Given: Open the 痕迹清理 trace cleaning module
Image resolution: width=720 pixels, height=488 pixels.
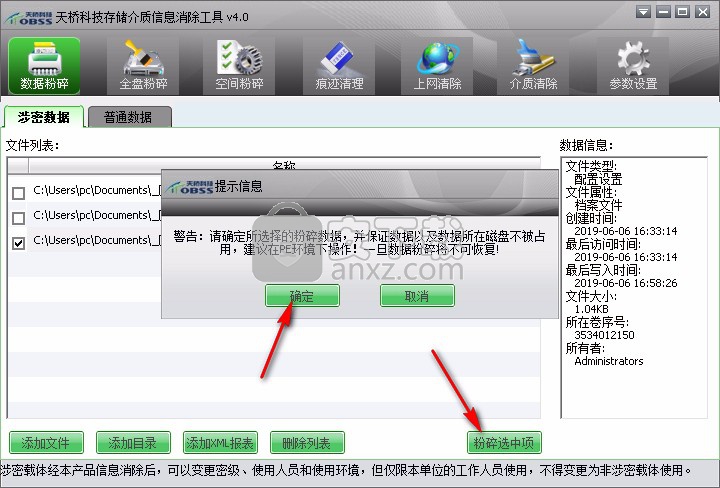Looking at the screenshot, I should point(339,66).
